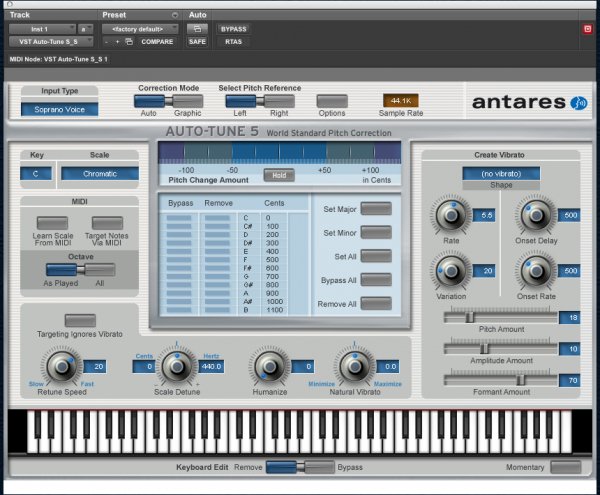Click the SAFE button
600x495 pixels.
pos(197,41)
